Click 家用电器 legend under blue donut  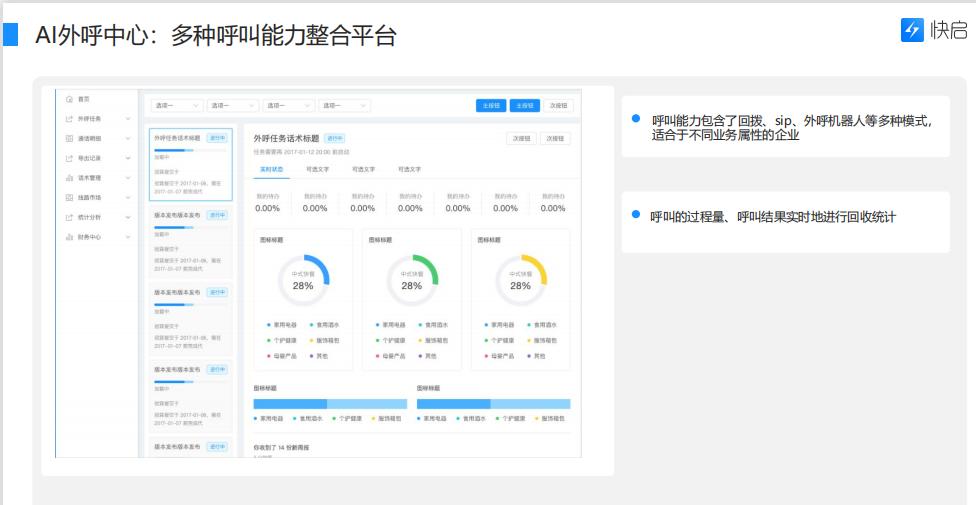point(283,325)
